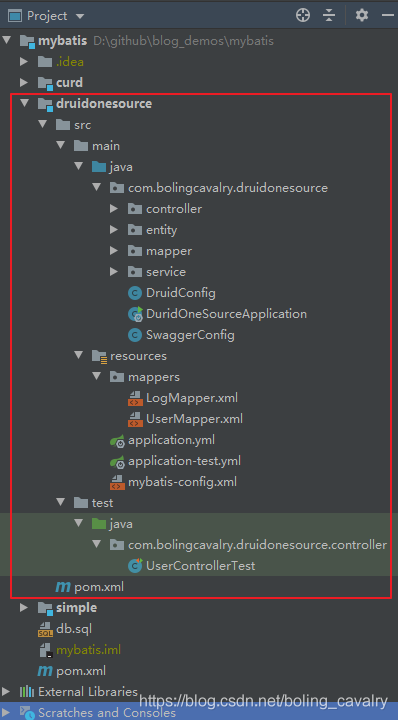Click the SwaggerConfig class icon
398x720 pixels.
point(135,335)
